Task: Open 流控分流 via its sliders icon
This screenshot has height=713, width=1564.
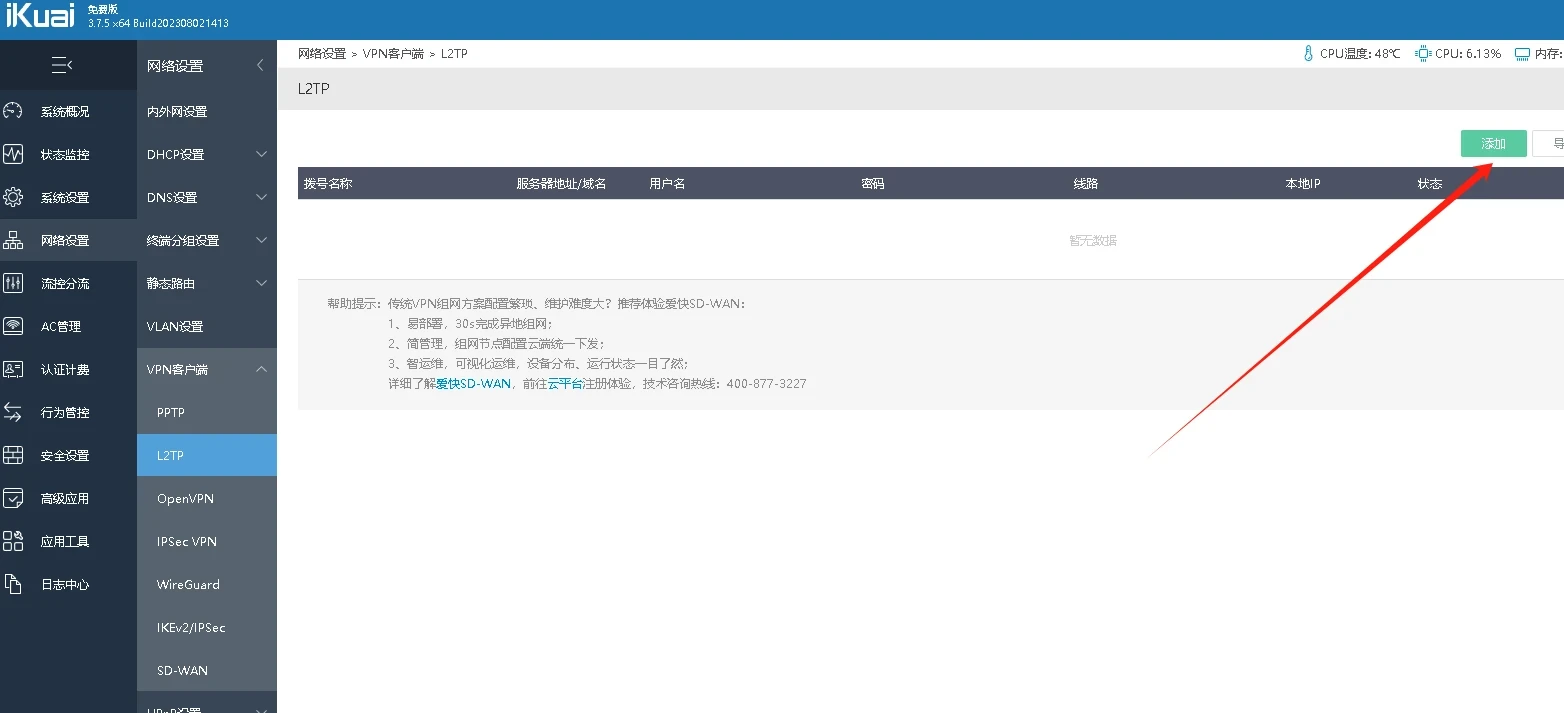Action: (13, 283)
